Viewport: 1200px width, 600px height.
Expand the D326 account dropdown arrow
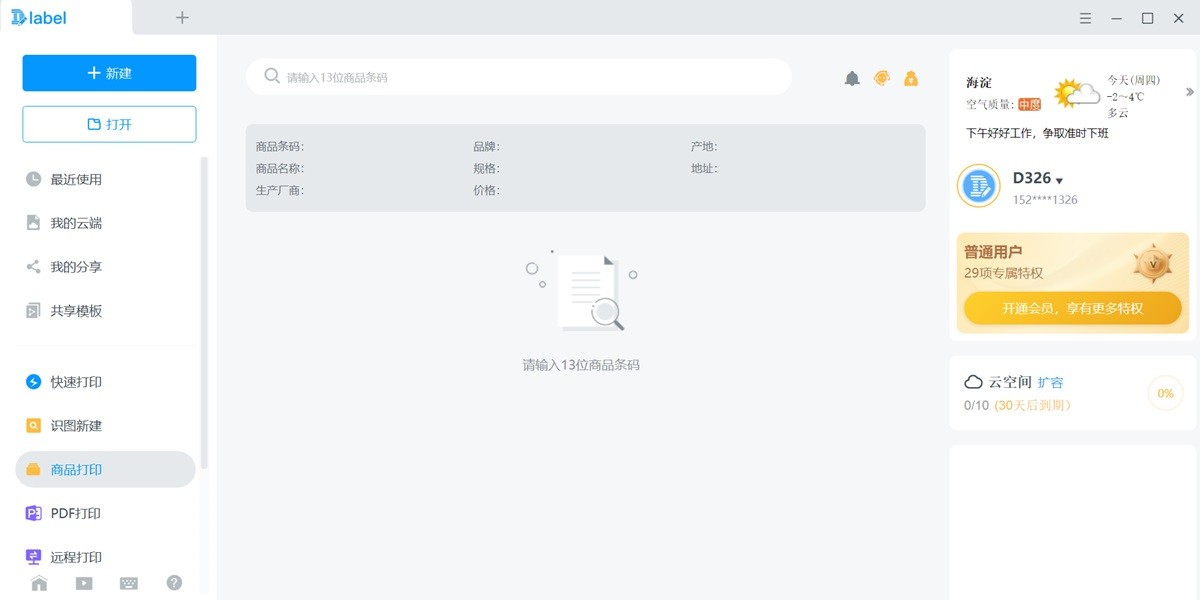[x=1060, y=181]
